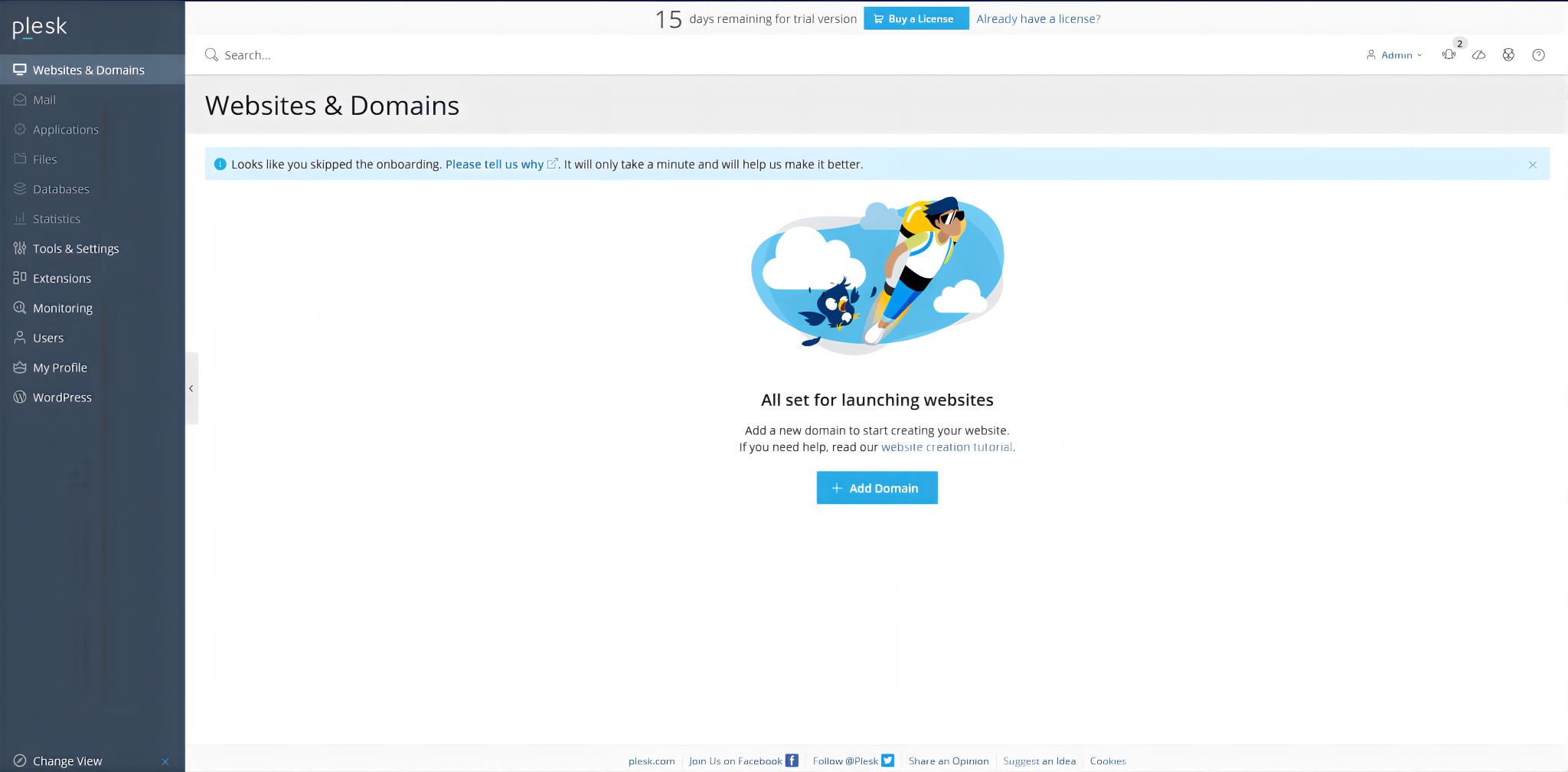1568x772 pixels.
Task: Open the WordPress toolkit
Action: (x=63, y=397)
